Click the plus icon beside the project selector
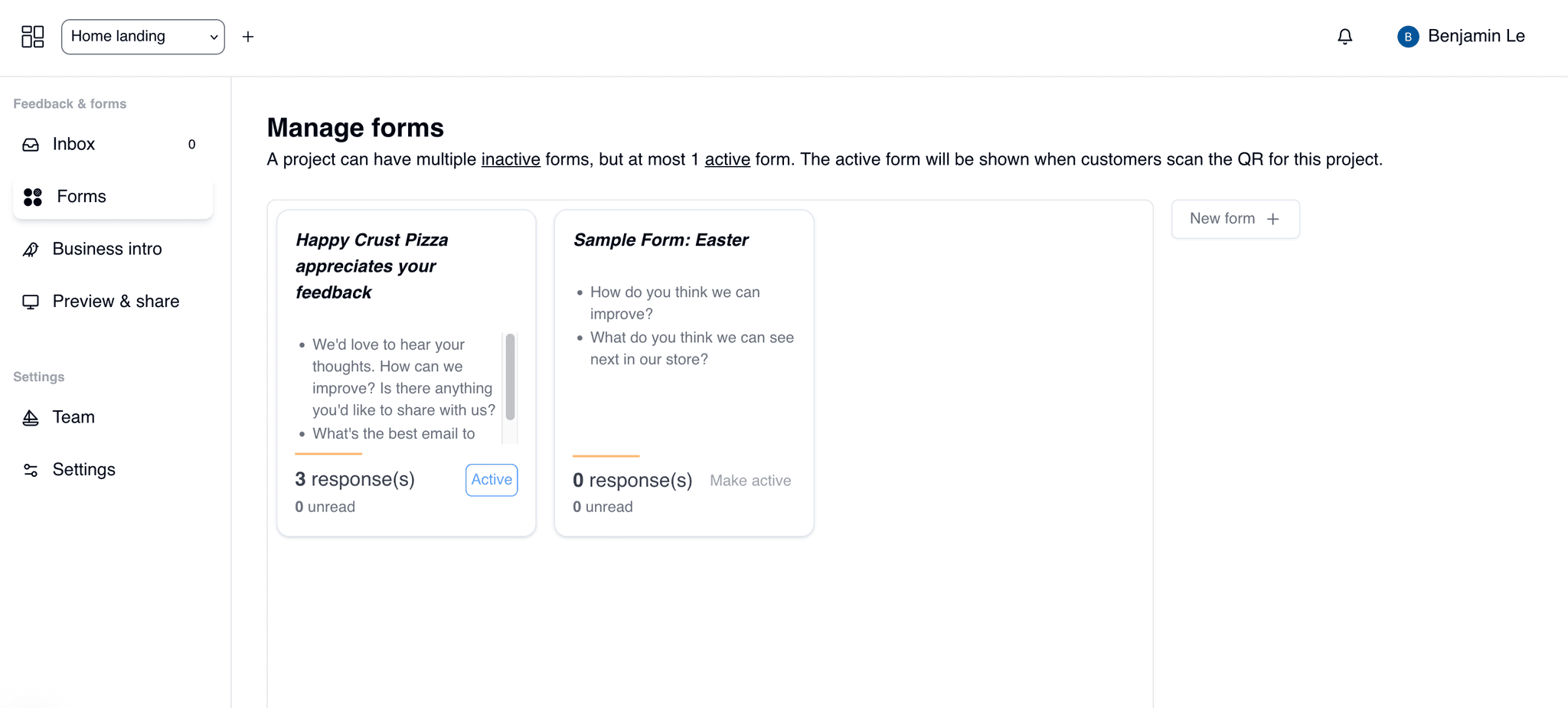This screenshot has width=1568, height=708. tap(248, 36)
